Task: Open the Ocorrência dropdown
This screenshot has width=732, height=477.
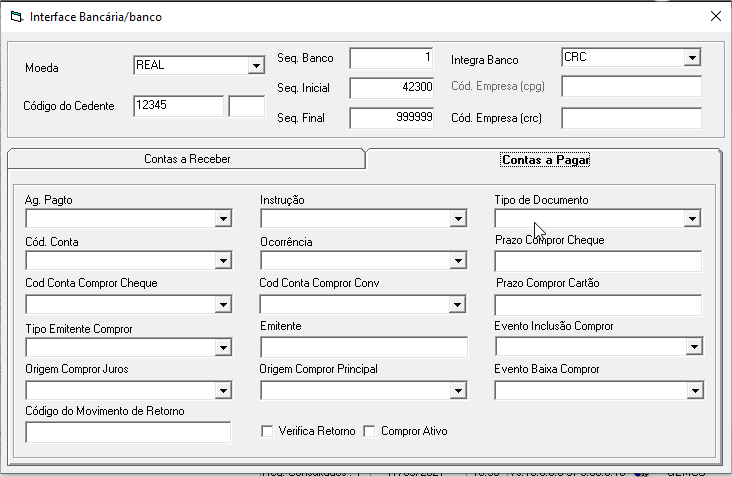Action: coord(458,260)
